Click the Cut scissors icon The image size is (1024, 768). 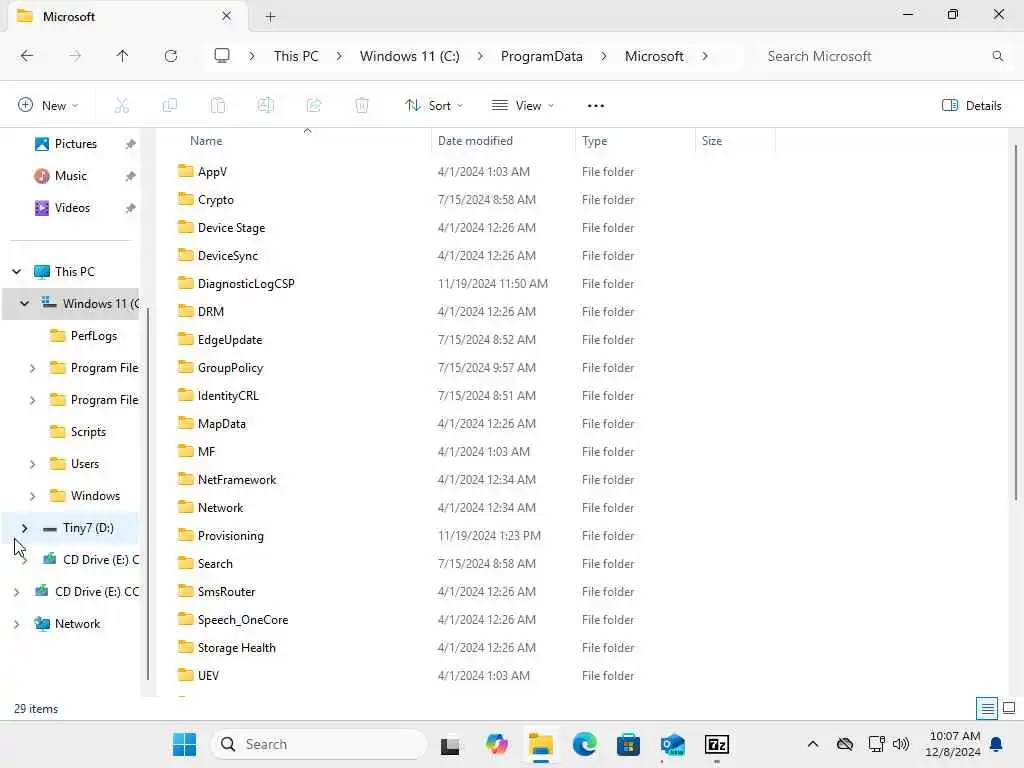121,105
